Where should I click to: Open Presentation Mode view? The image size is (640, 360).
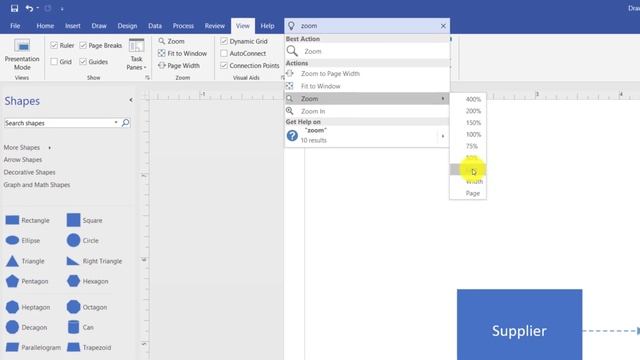pos(22,54)
